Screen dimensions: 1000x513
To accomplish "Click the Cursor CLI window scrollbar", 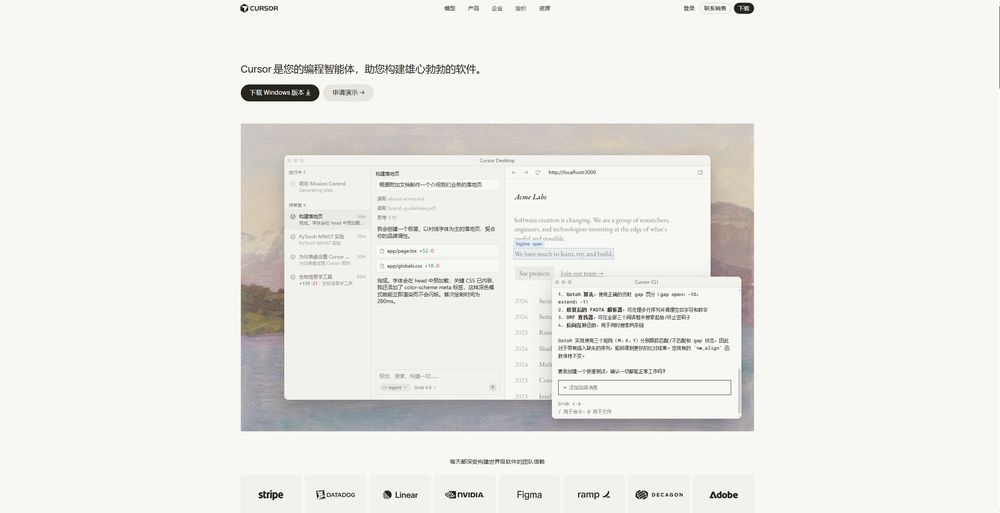I will 739,390.
